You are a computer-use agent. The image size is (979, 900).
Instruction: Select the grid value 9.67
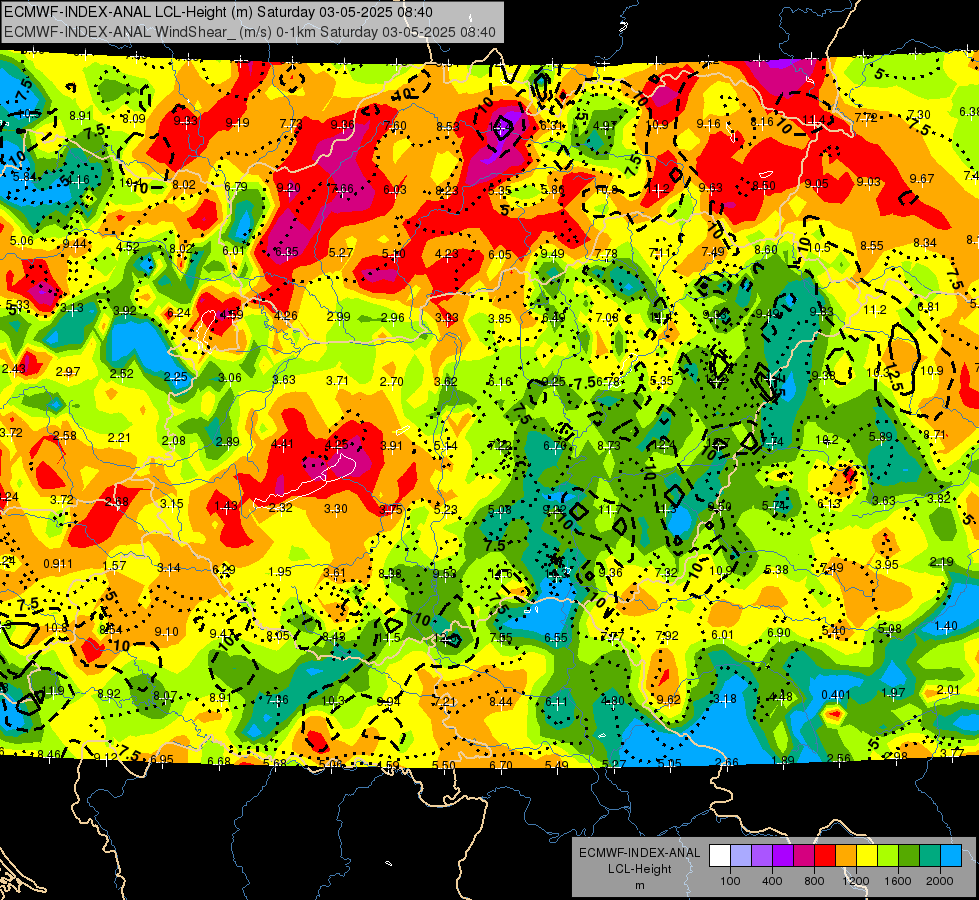pos(922,179)
